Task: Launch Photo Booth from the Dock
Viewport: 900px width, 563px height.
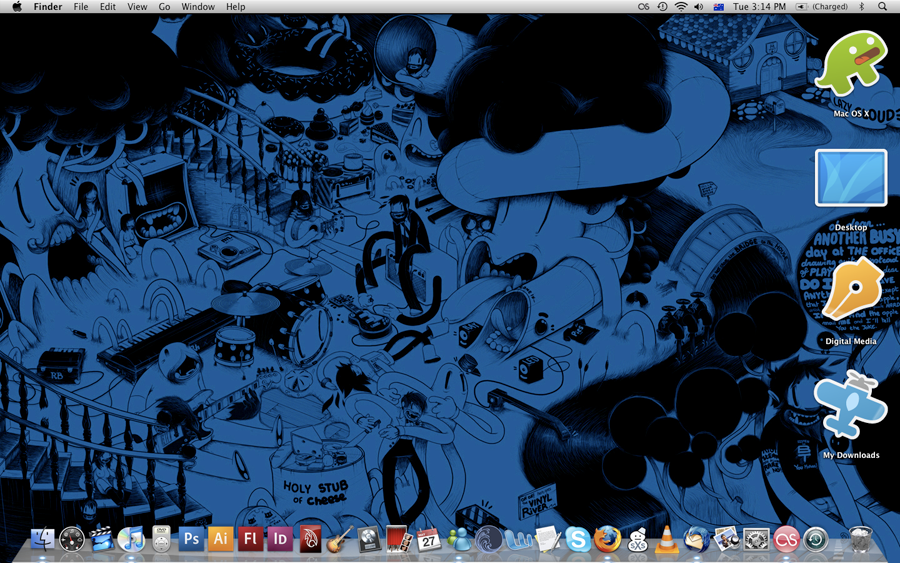Action: point(399,539)
